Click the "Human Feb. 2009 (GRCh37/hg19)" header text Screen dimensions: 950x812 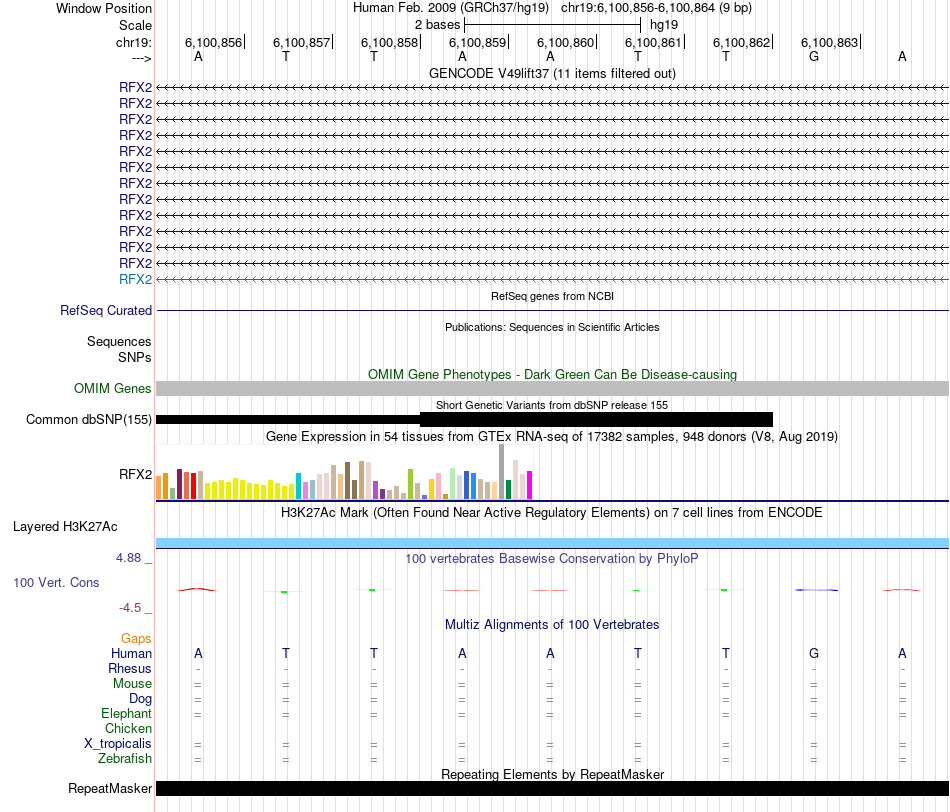point(451,8)
